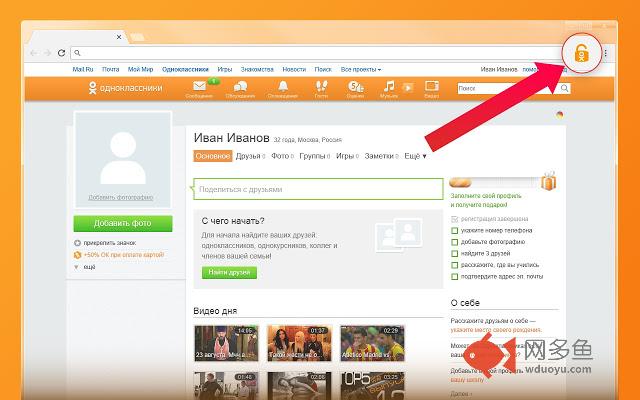Click the colorful round icon above the profile panel
The height and width of the screenshot is (400, 640).
[x=560, y=115]
